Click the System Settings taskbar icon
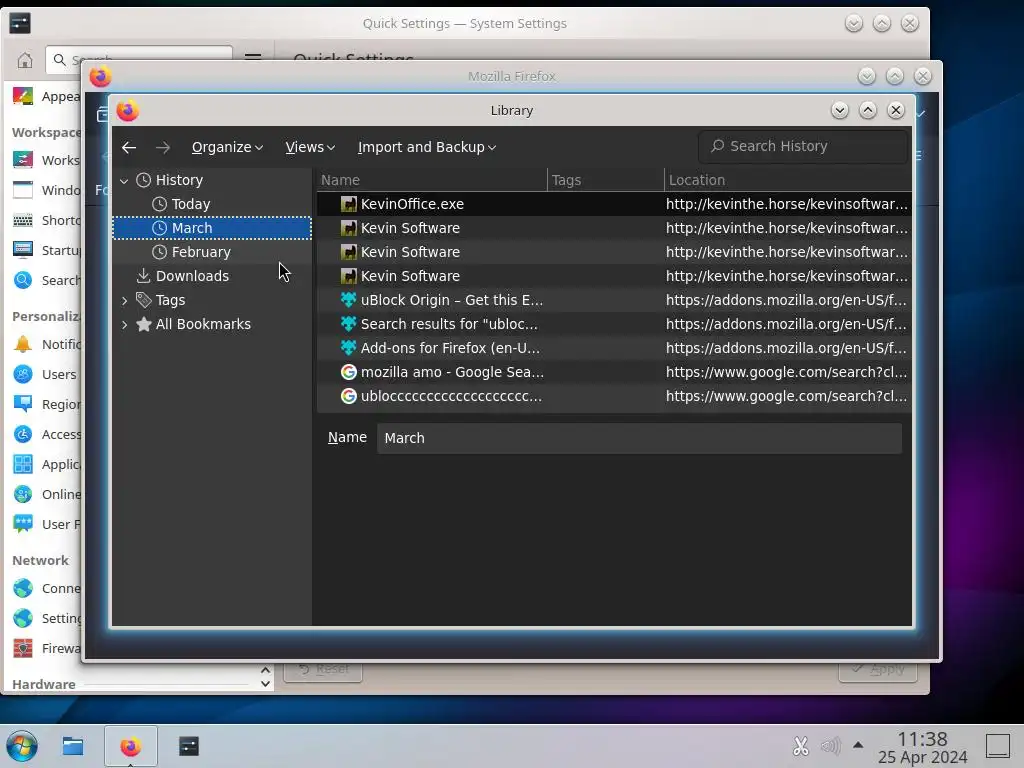Image resolution: width=1024 pixels, height=768 pixels. point(189,746)
